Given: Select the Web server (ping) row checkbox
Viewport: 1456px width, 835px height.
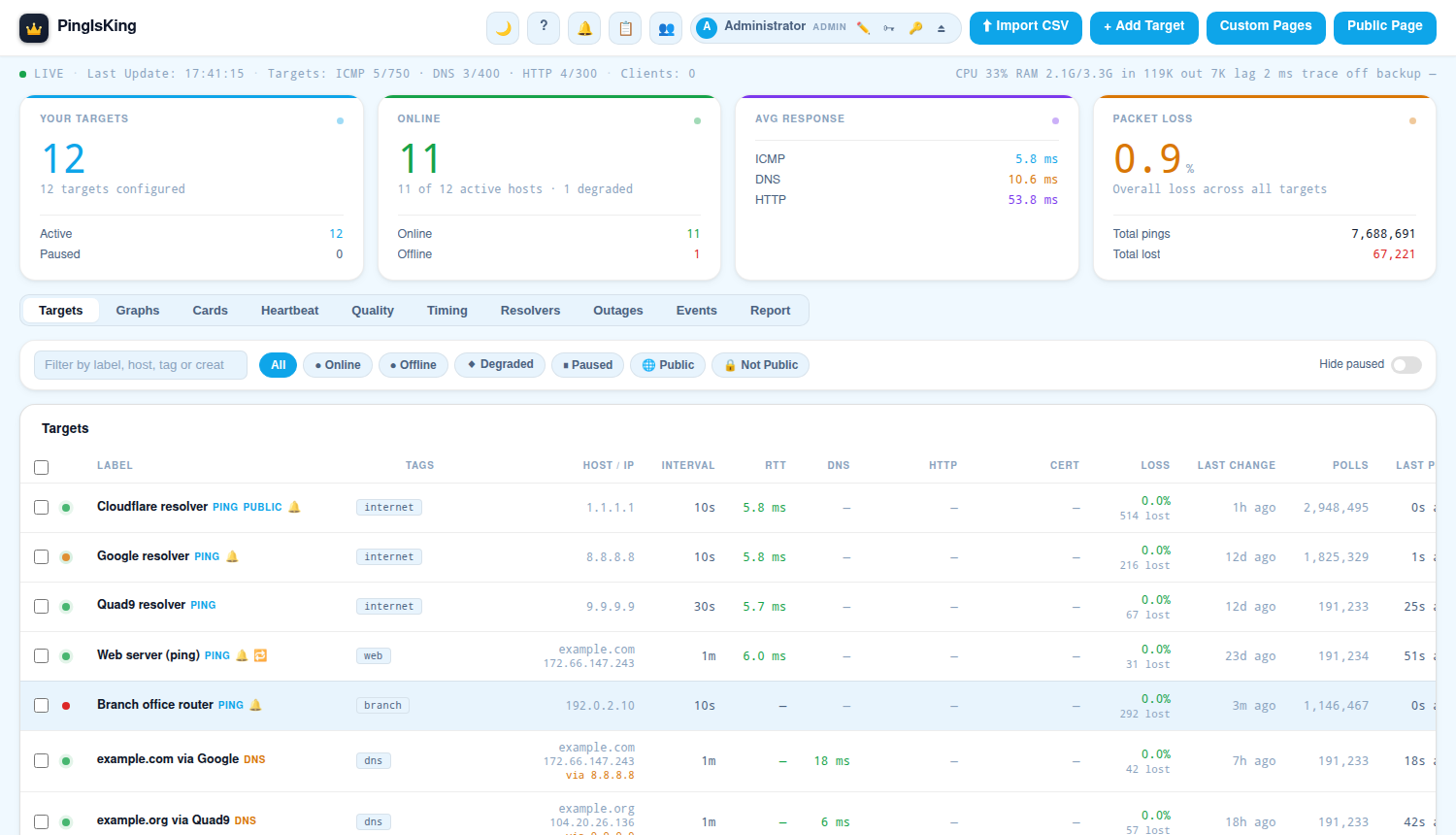Looking at the screenshot, I should pyautogui.click(x=41, y=655).
